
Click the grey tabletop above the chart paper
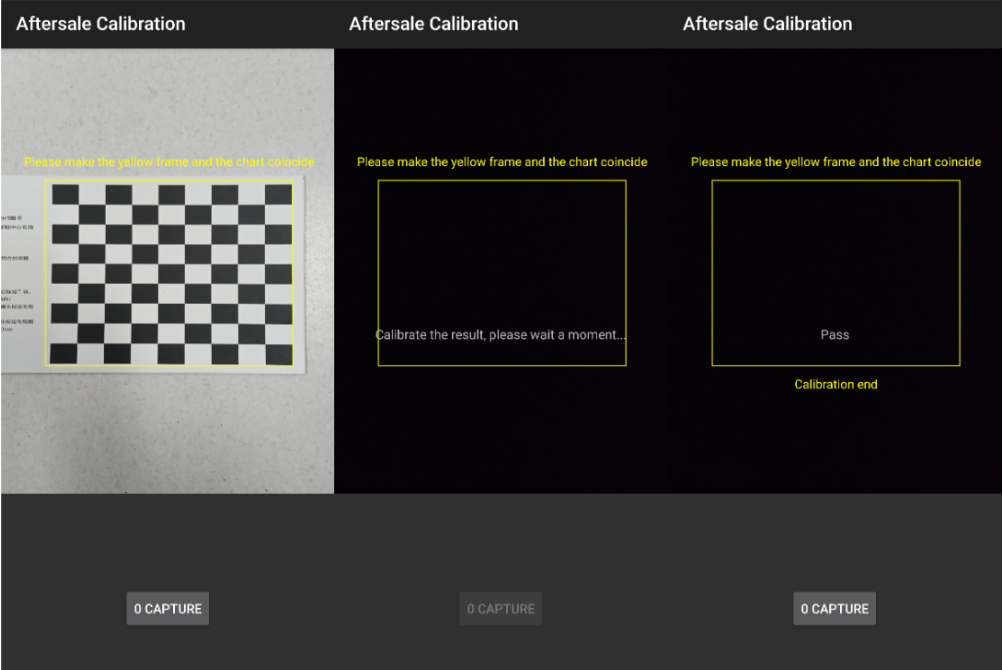(x=167, y=100)
